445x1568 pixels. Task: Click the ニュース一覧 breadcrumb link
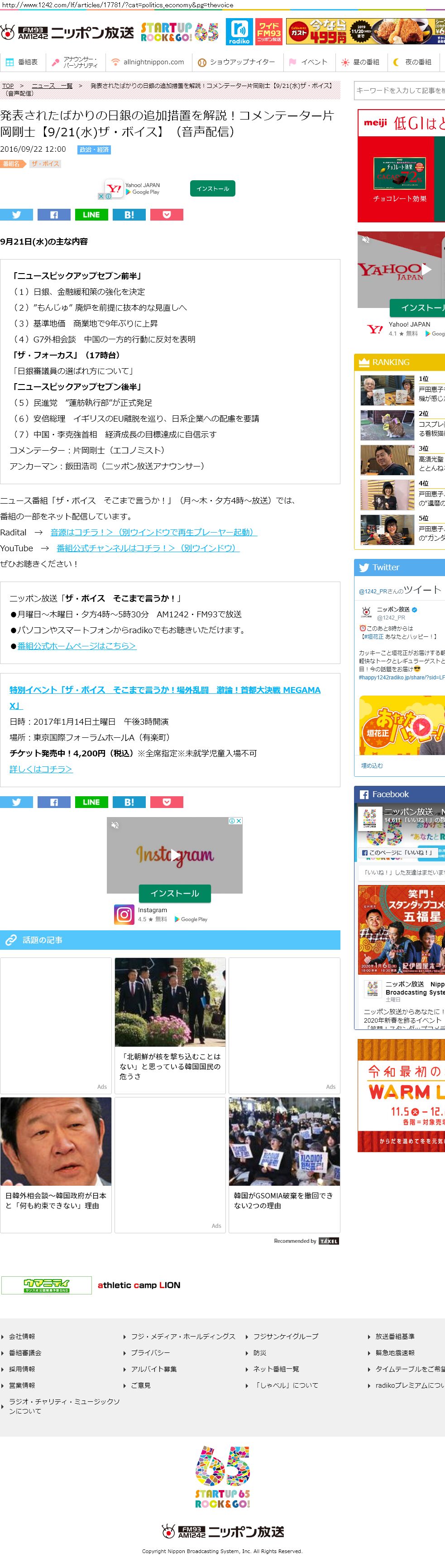pyautogui.click(x=52, y=86)
